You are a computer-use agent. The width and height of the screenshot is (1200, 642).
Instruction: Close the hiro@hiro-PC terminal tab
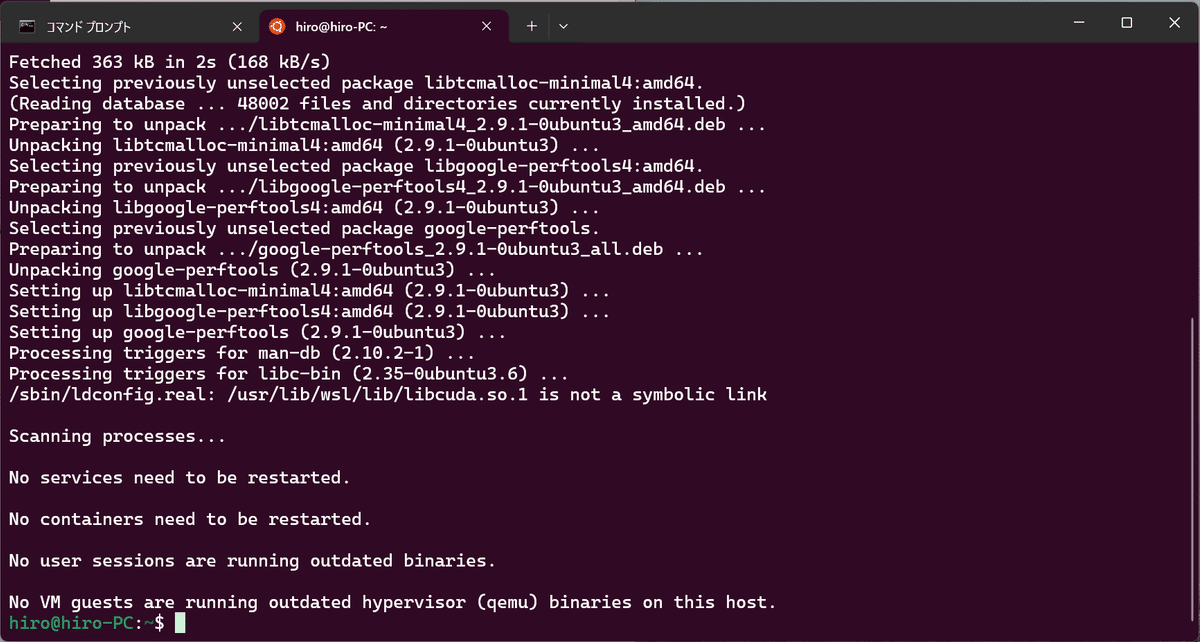pos(486,26)
